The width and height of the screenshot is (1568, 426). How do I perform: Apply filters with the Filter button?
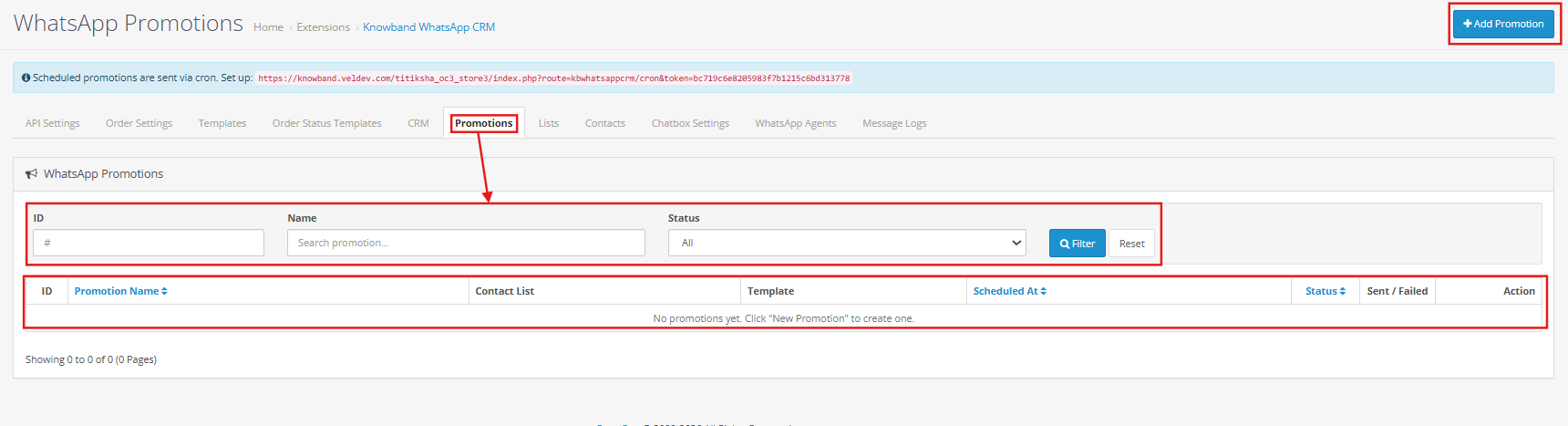click(x=1077, y=244)
